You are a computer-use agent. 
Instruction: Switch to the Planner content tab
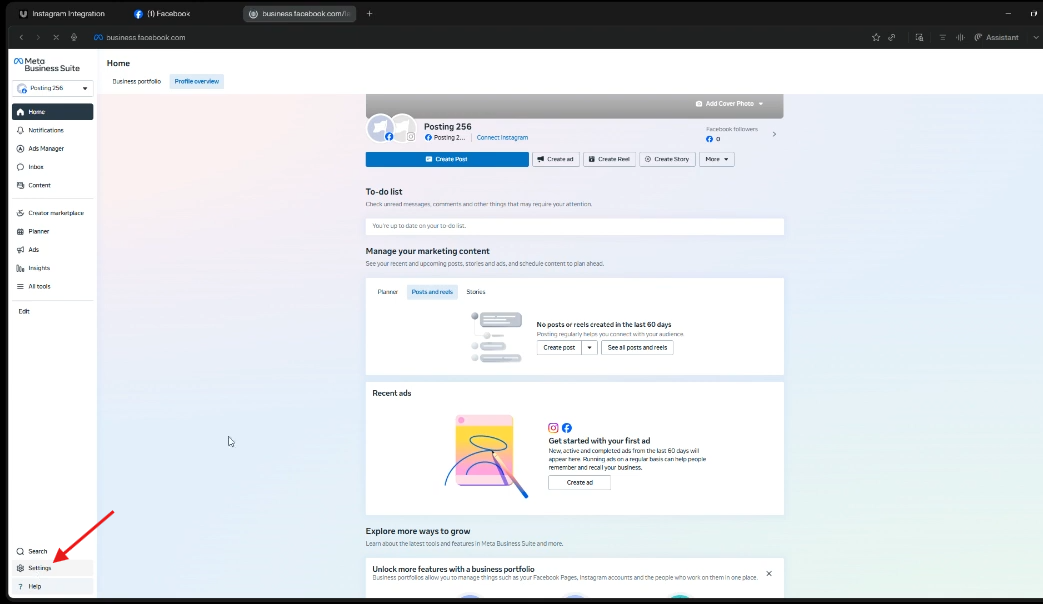(388, 292)
